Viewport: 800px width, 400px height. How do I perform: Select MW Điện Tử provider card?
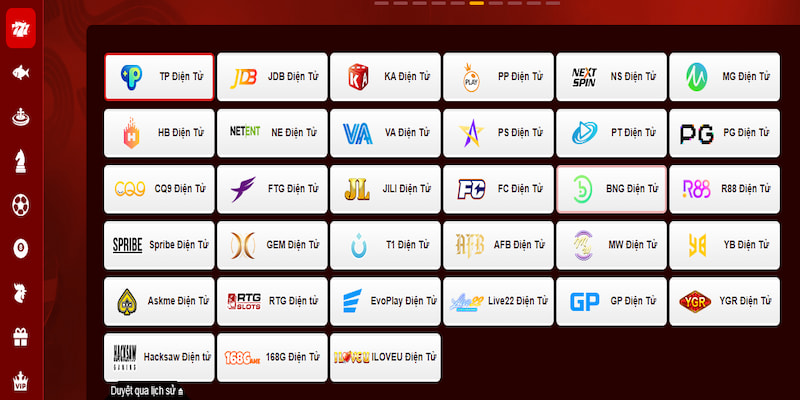tap(612, 245)
